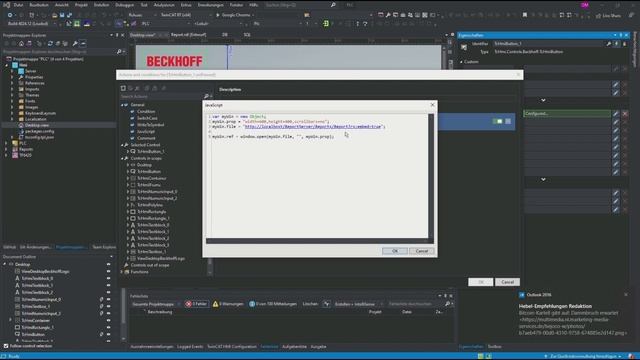Click the localhost ReportServer URL in the code
The image size is (640, 360).
(312, 127)
